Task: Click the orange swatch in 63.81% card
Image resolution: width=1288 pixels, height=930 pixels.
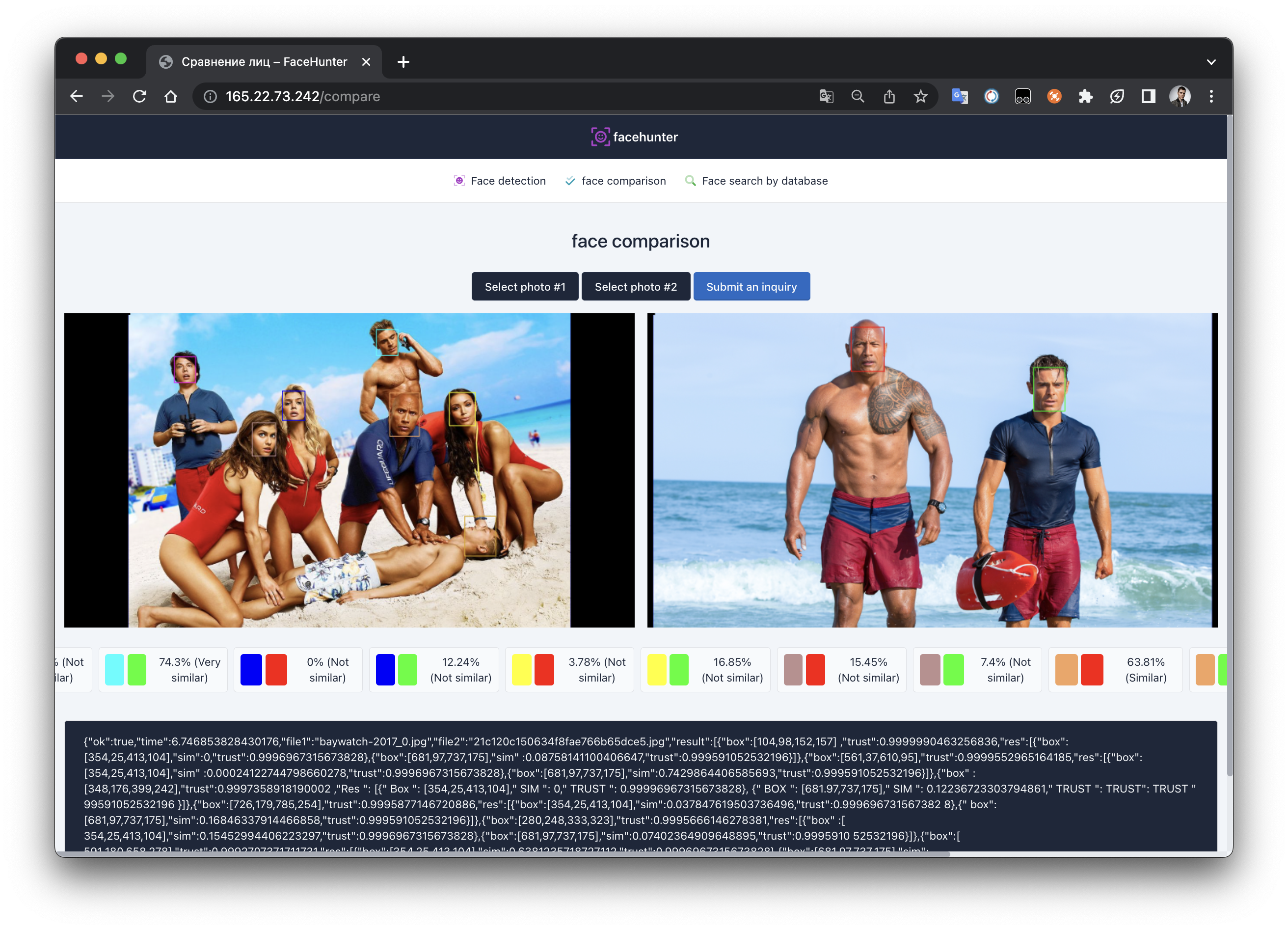Action: pyautogui.click(x=1067, y=670)
